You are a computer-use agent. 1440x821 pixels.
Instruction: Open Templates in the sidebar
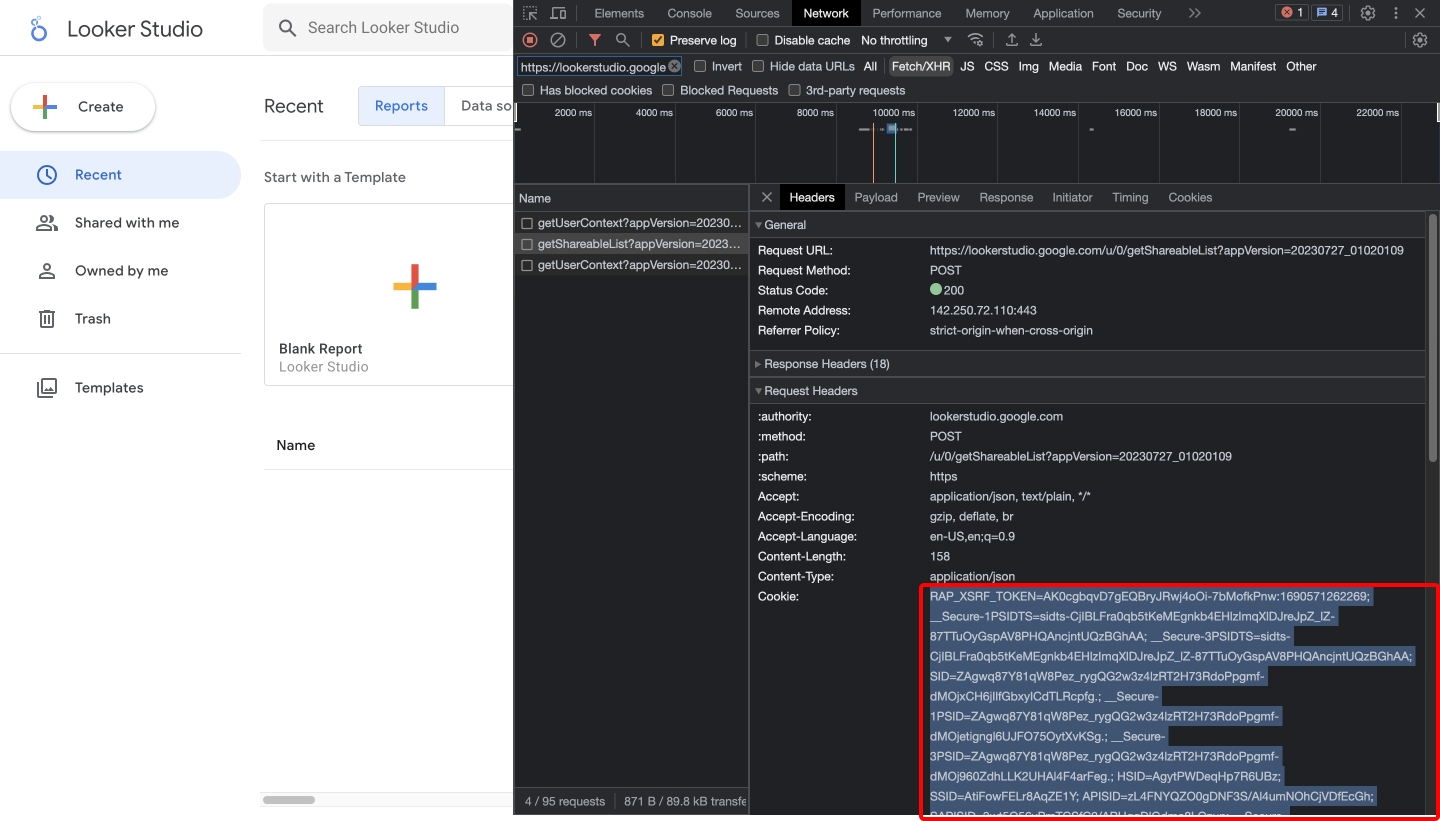[120, 388]
